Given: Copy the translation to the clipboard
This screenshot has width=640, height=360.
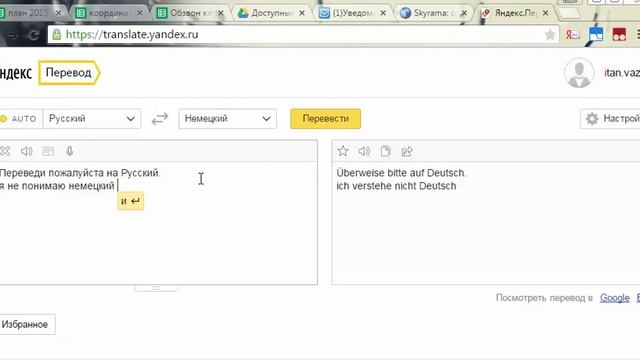Looking at the screenshot, I should click(x=385, y=151).
